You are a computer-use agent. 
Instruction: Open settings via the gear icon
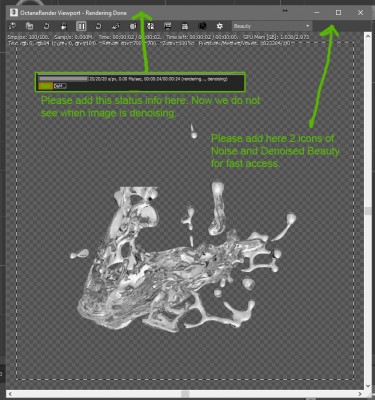pyautogui.click(x=219, y=26)
